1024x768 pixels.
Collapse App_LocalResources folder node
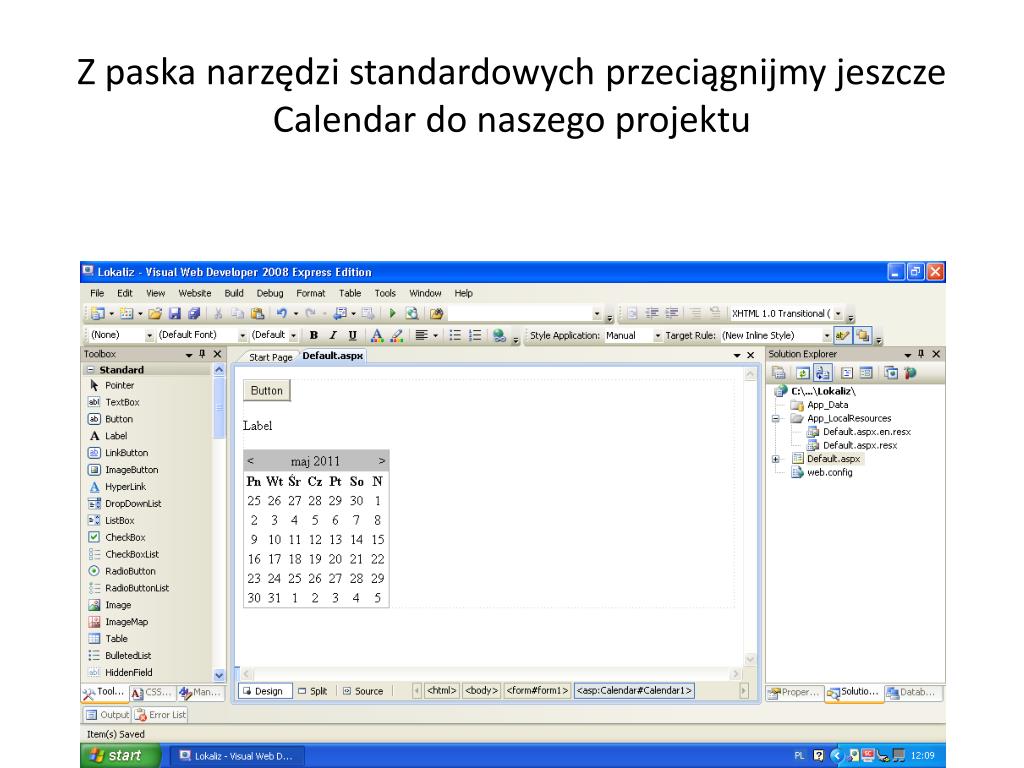coord(776,419)
